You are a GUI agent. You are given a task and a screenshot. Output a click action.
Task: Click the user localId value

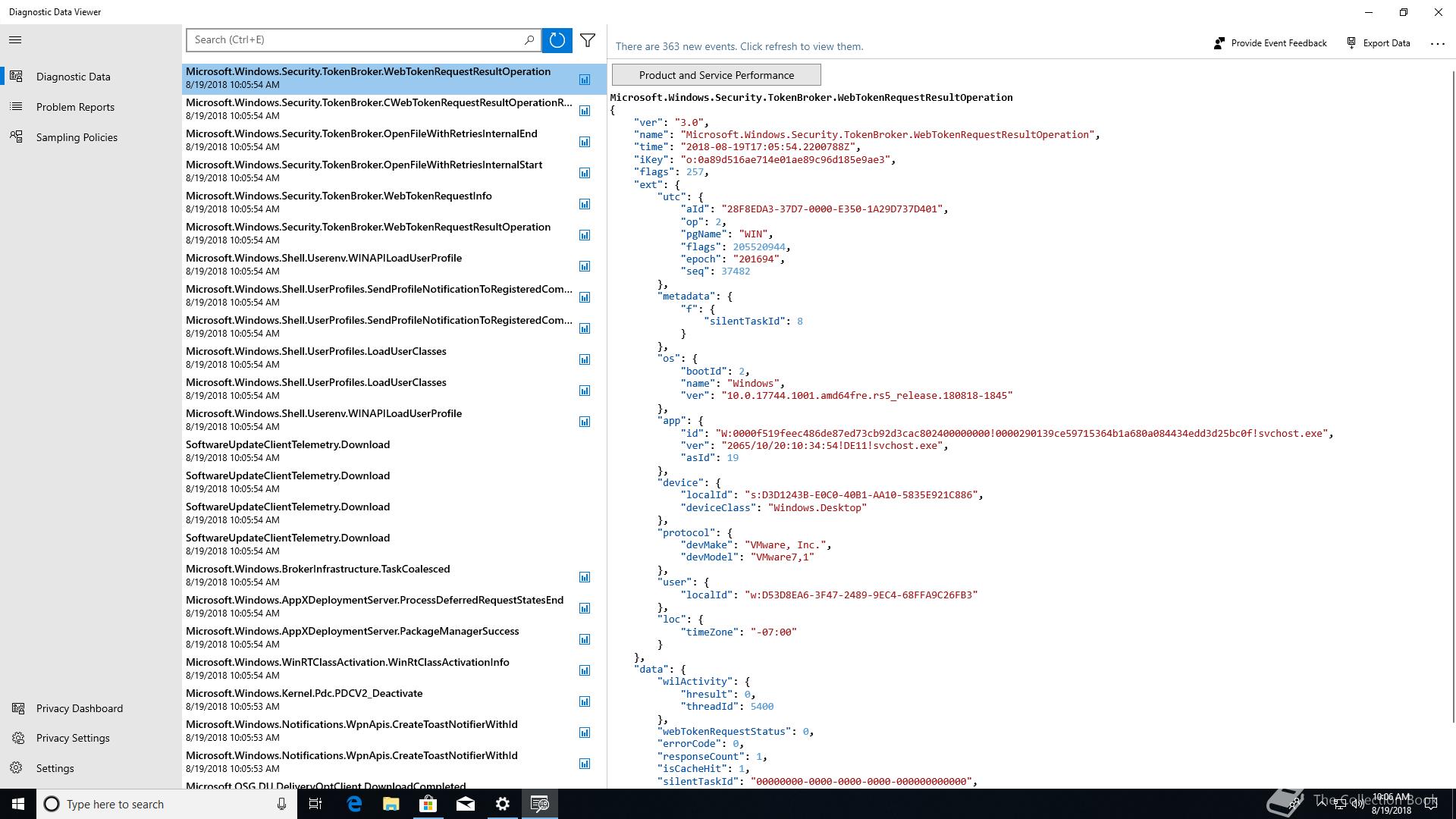coord(861,595)
